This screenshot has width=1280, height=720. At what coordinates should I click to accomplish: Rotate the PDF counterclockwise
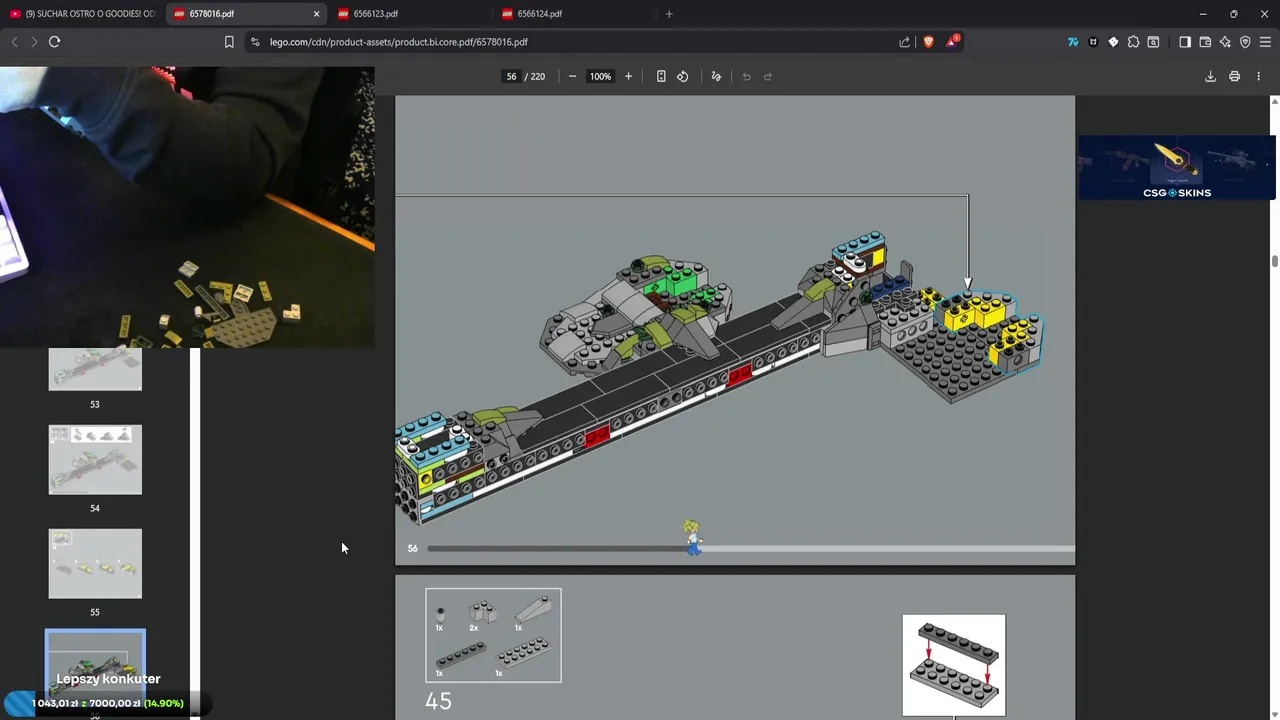[x=683, y=76]
